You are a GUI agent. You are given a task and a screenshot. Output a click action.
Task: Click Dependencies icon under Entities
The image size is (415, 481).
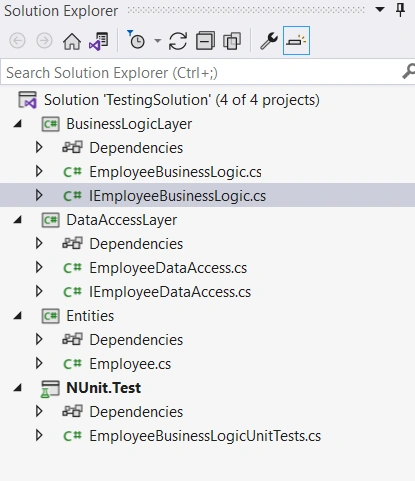point(72,339)
